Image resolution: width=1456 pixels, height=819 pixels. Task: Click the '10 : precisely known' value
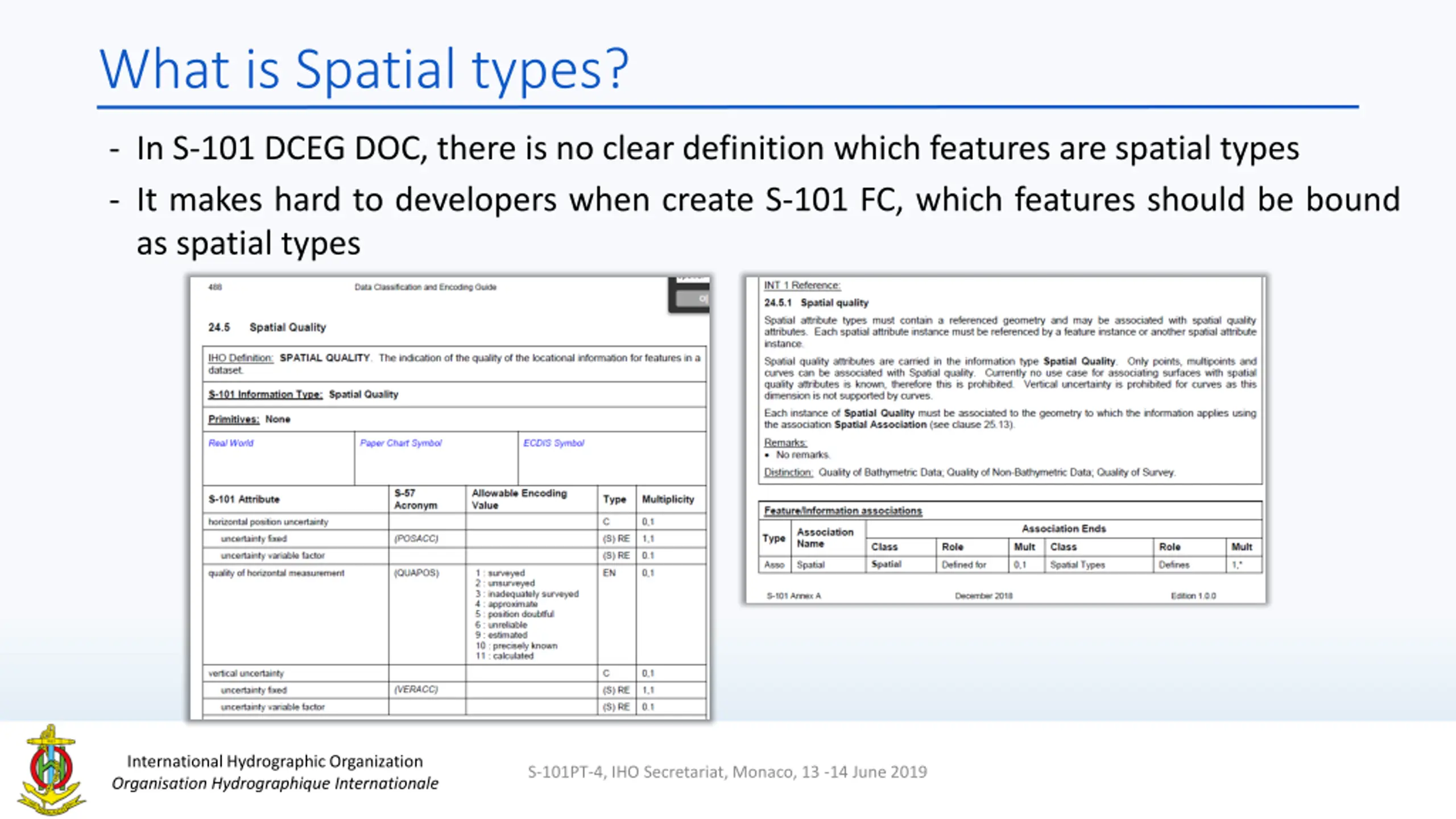516,646
